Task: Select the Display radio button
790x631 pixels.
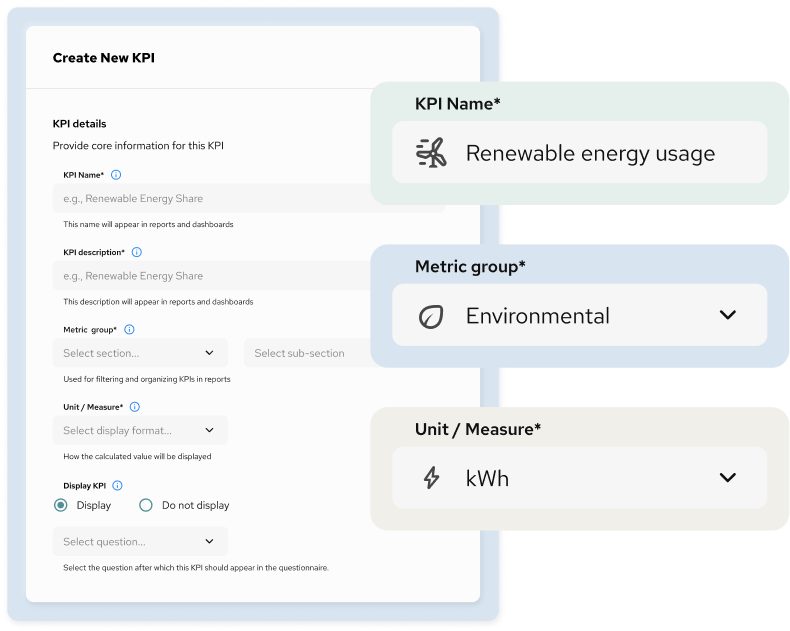Action: [x=61, y=505]
